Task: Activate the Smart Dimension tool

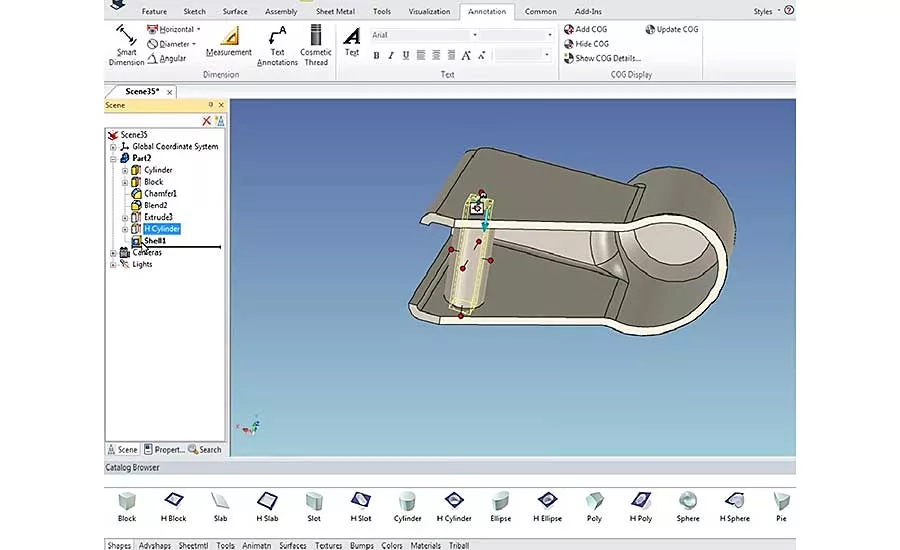Action: (126, 45)
